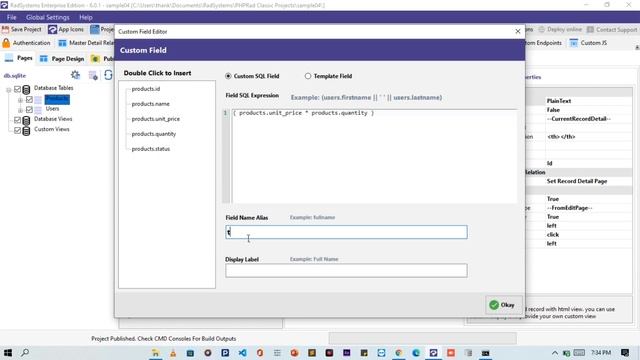Switch to the Pages tab
The width and height of the screenshot is (640, 360).
19,58
